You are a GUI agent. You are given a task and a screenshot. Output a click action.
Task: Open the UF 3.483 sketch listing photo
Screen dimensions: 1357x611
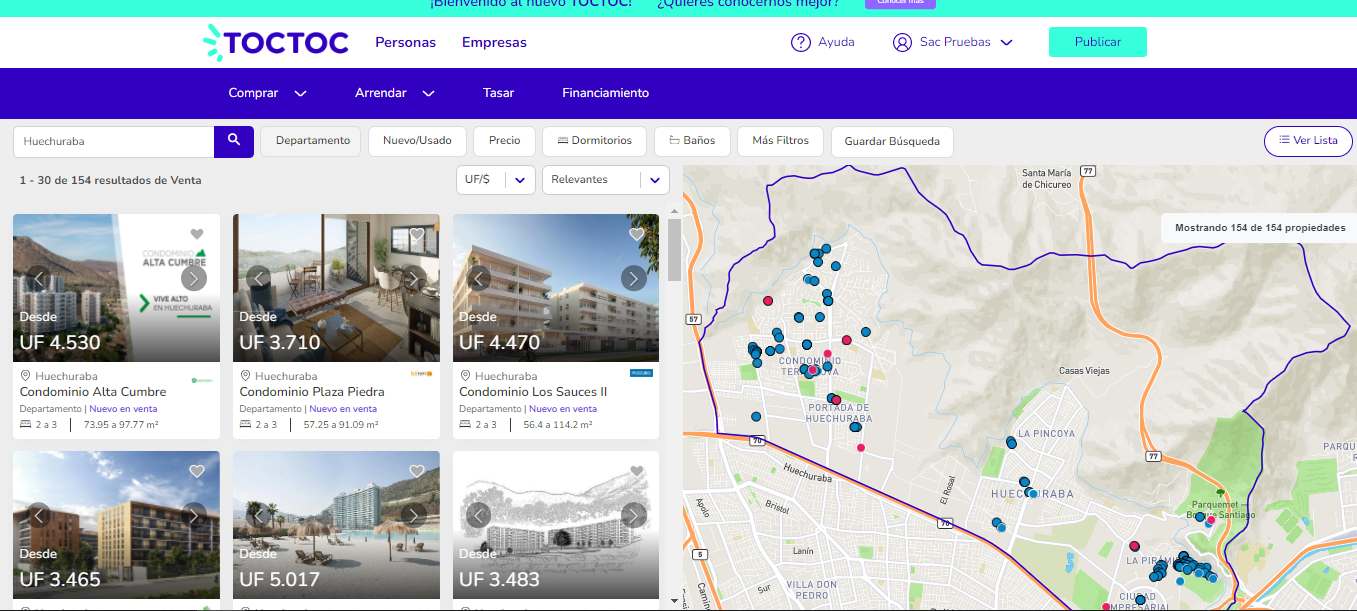tap(556, 525)
